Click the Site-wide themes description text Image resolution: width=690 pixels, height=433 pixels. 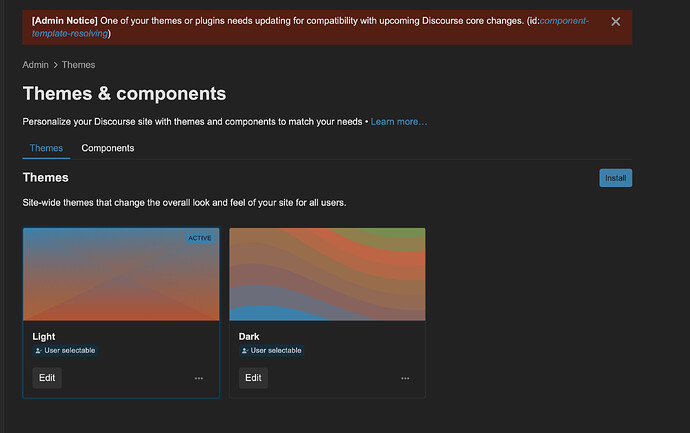pos(184,203)
